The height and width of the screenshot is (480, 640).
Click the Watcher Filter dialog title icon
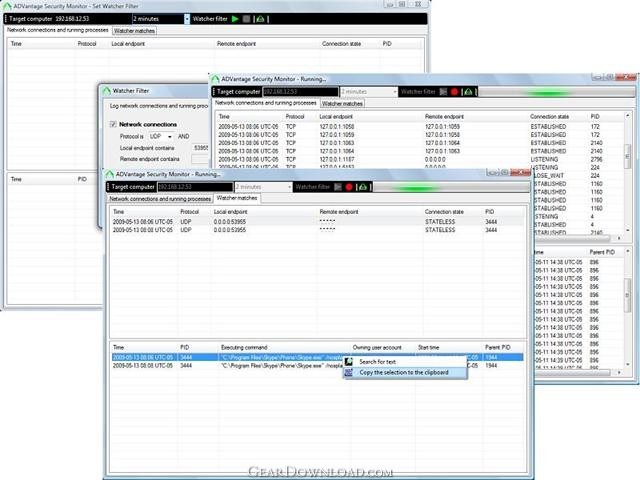click(107, 91)
